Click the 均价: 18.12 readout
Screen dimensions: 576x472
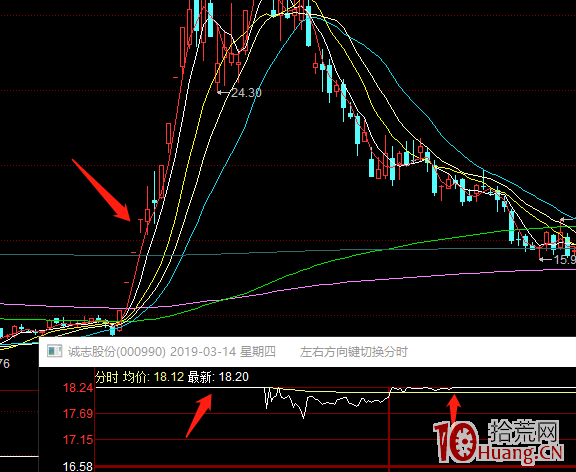(153, 377)
